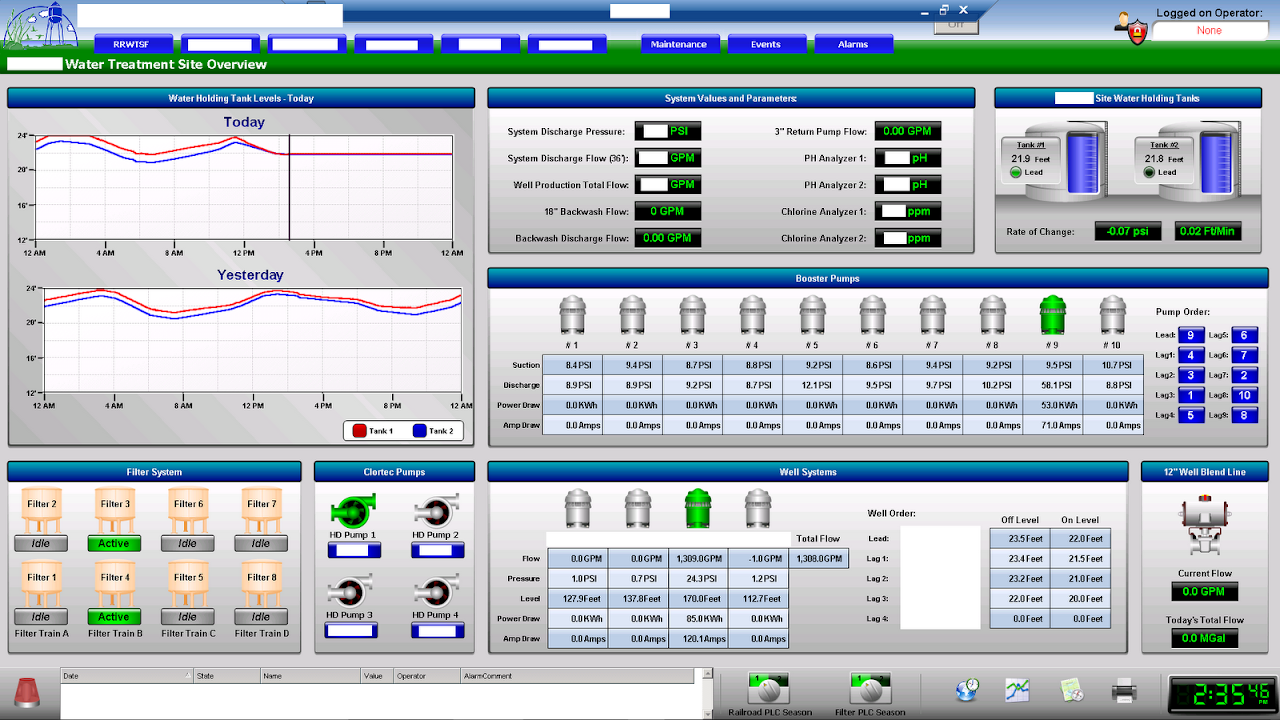The image size is (1280, 720).
Task: Sort alarm list by Date column
Action: click(x=126, y=676)
